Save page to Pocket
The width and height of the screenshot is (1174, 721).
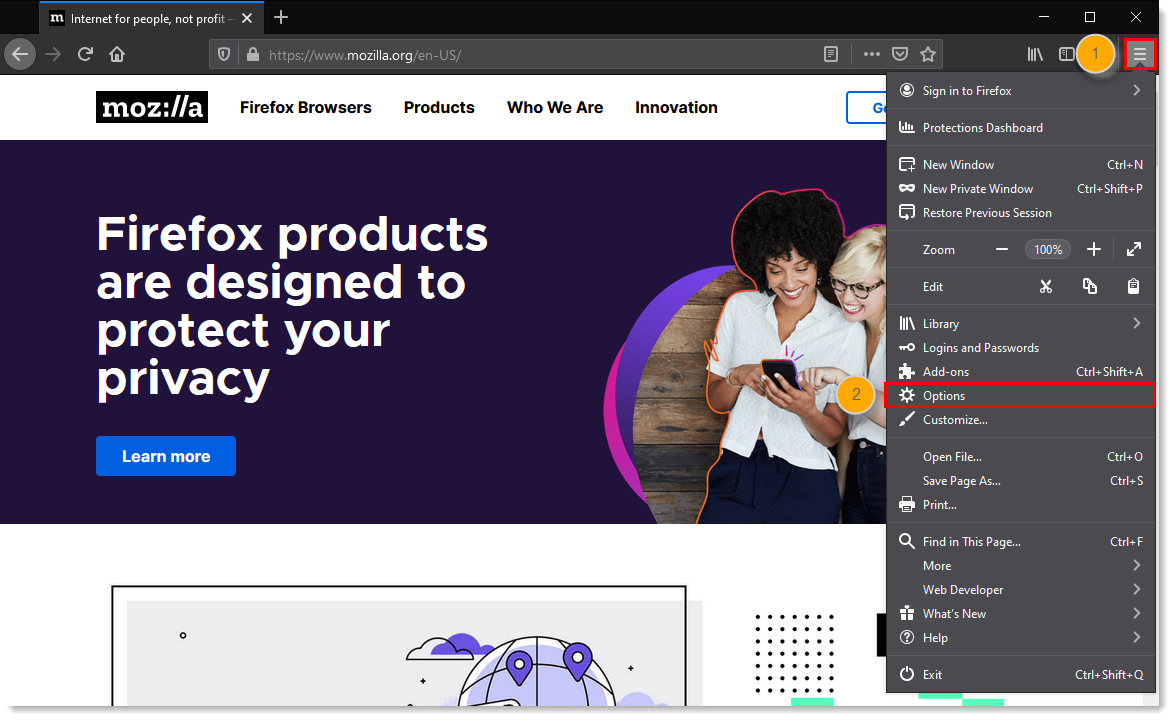tap(900, 54)
